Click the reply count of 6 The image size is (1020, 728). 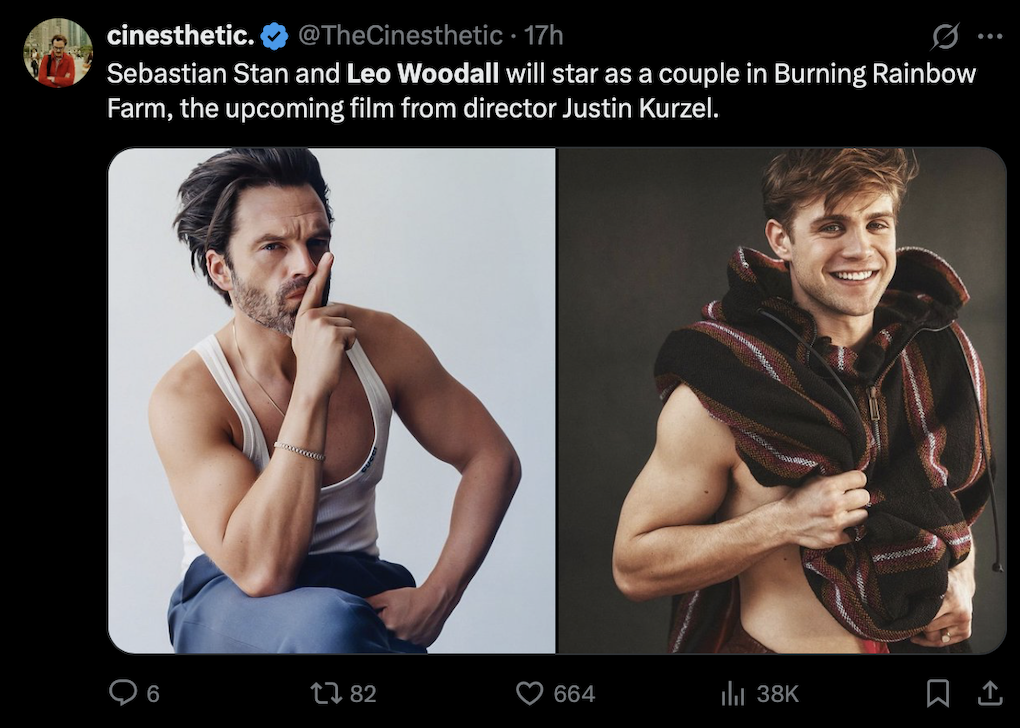[153, 693]
